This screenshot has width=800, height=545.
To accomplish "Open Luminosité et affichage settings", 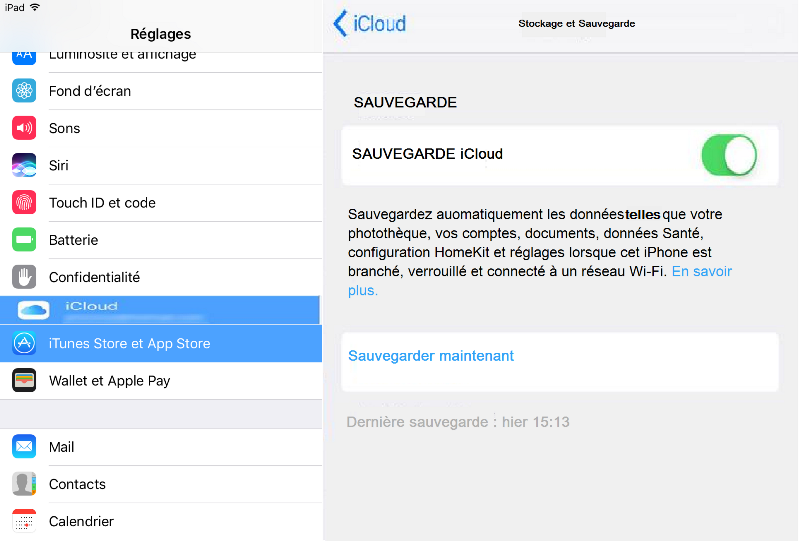I will click(x=161, y=61).
